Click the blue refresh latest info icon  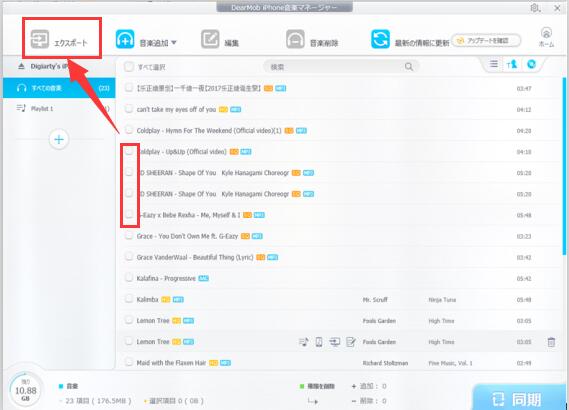pos(380,39)
